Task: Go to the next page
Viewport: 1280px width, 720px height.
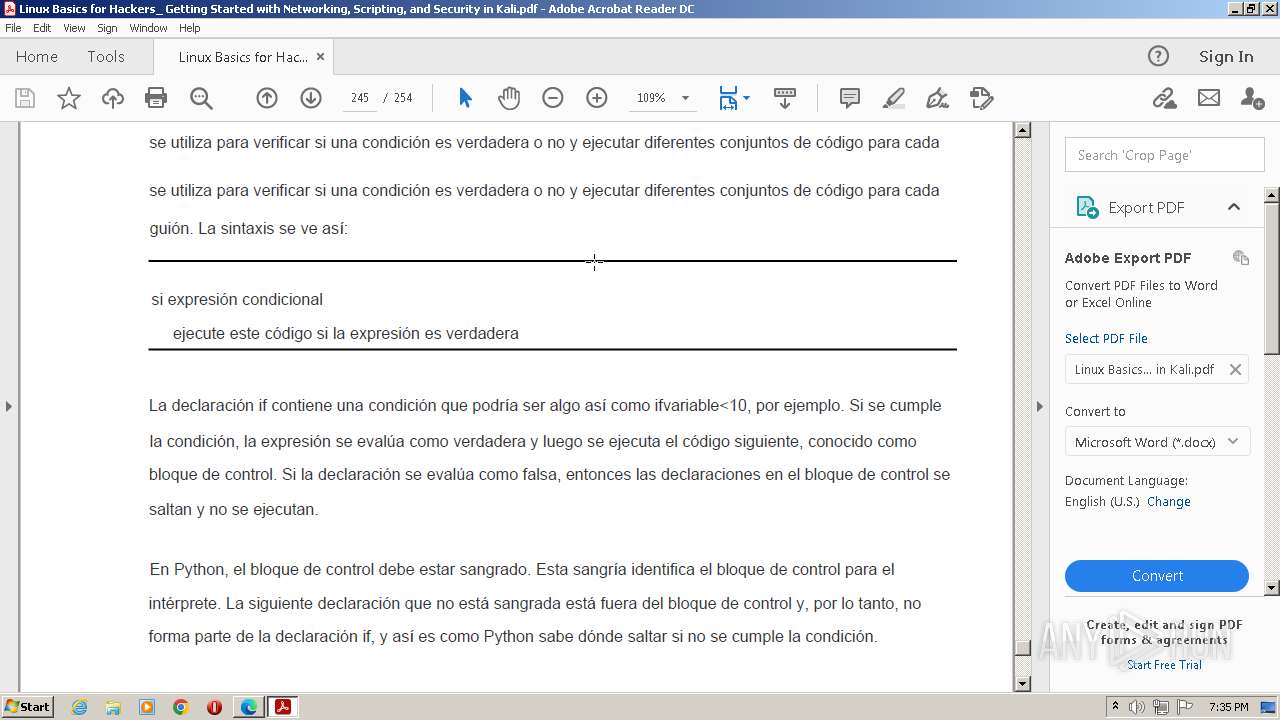Action: (x=311, y=98)
